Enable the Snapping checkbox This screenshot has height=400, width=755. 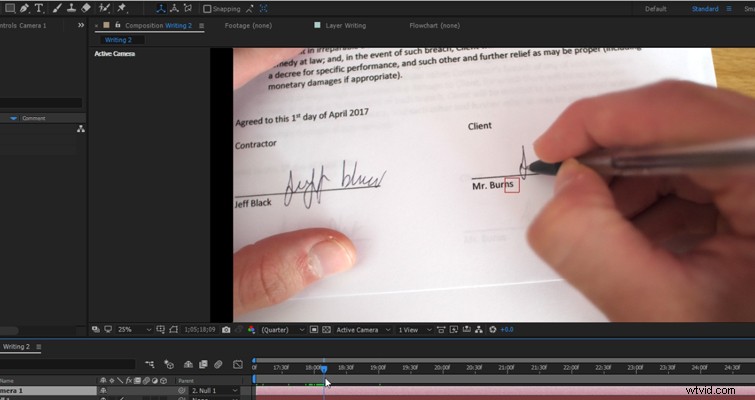pyautogui.click(x=207, y=9)
